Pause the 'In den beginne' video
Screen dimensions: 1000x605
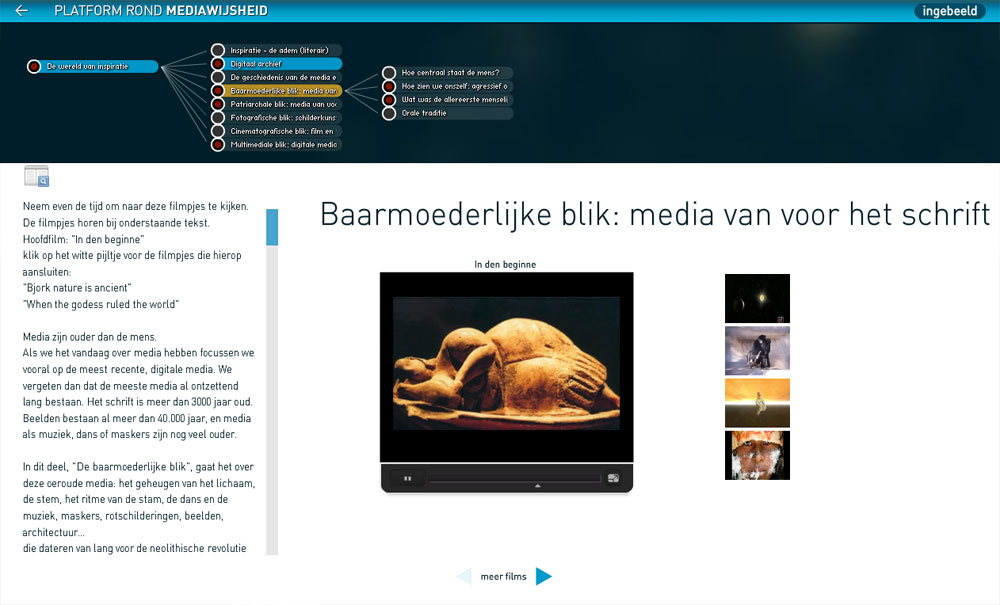408,478
